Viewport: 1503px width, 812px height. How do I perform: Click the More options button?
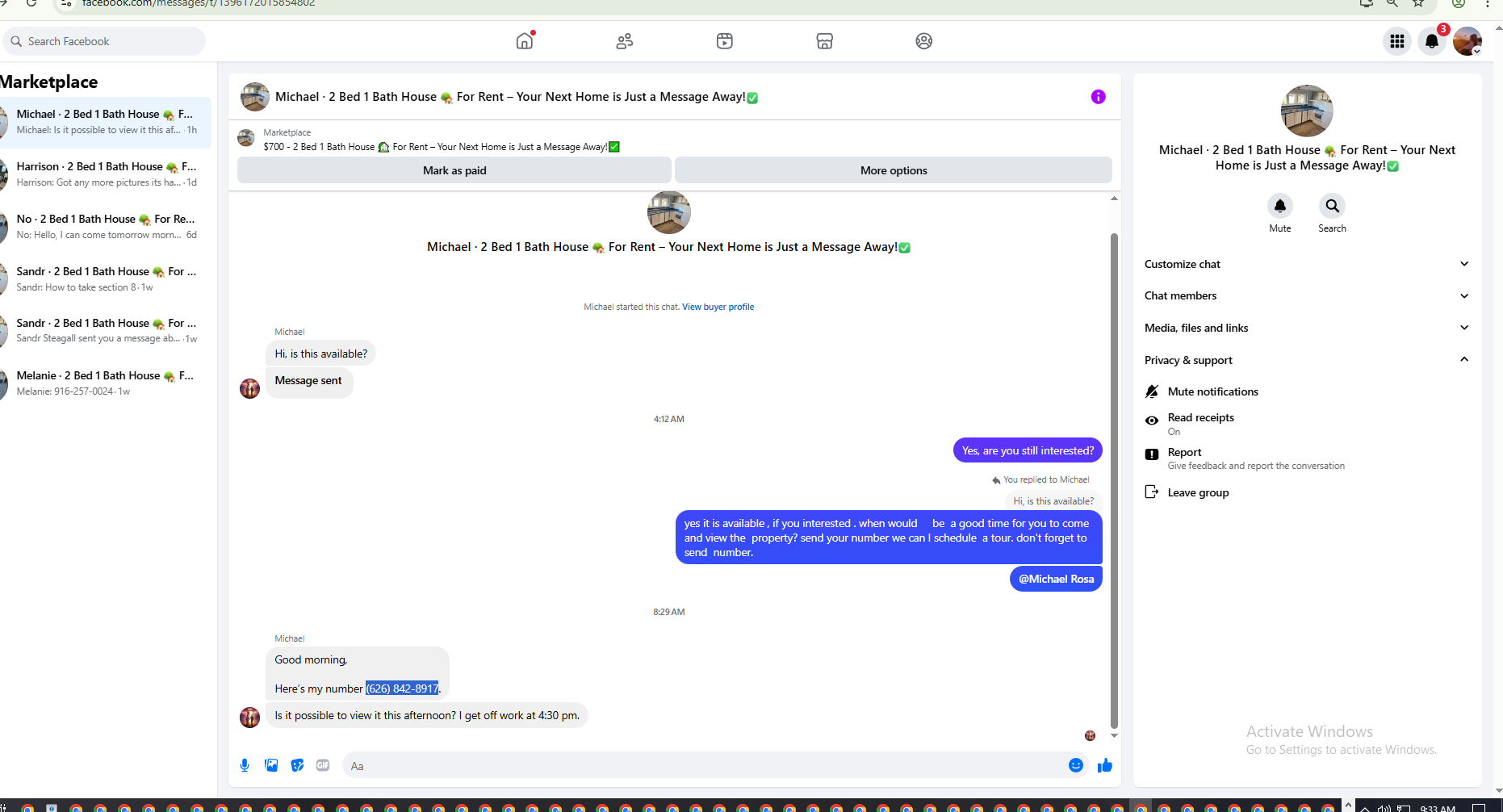pos(894,170)
